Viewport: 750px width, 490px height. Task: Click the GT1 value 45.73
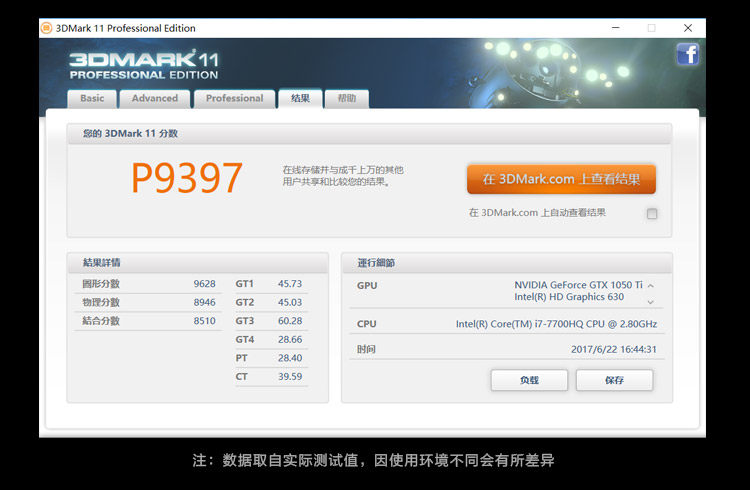point(290,284)
